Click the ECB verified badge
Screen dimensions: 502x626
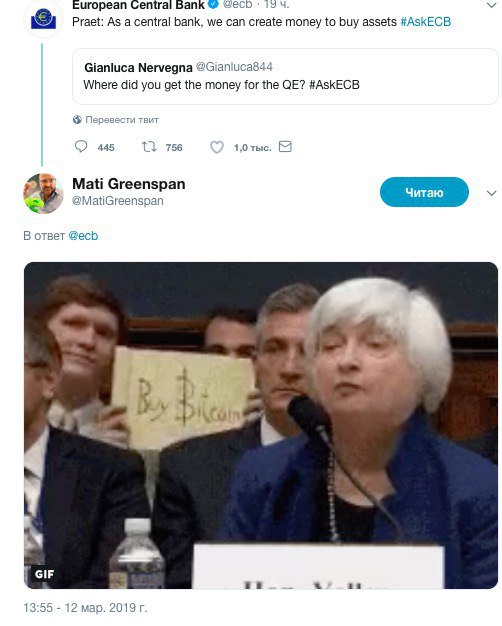(x=214, y=4)
